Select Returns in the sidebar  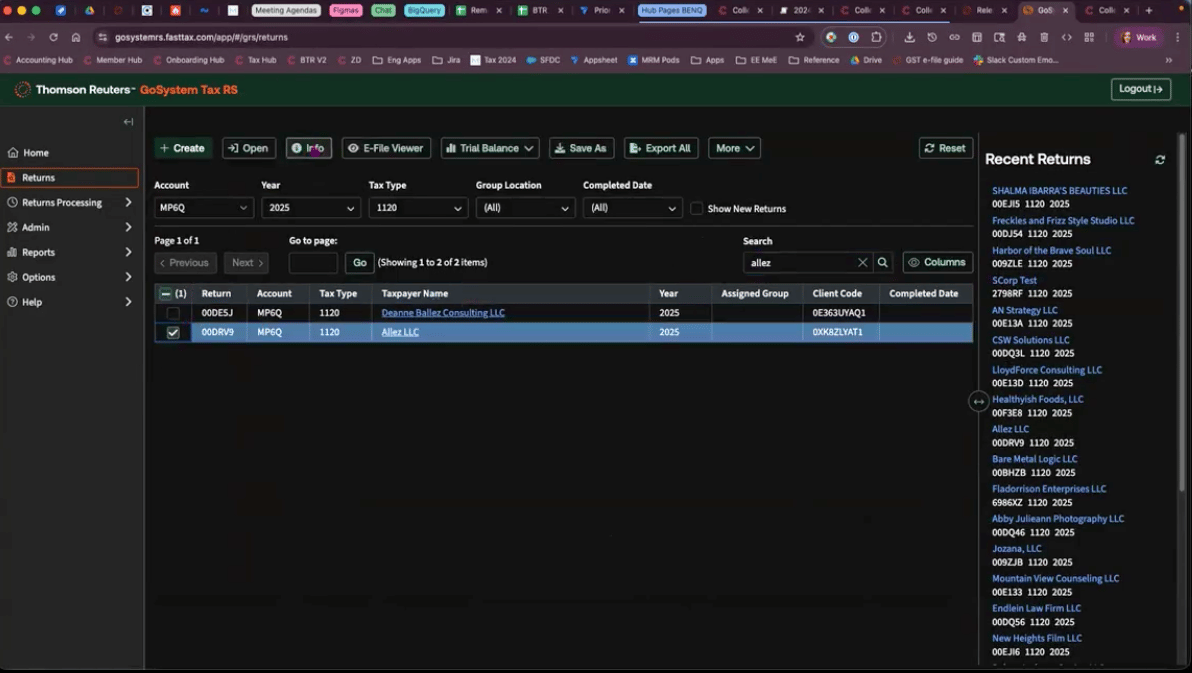69,178
